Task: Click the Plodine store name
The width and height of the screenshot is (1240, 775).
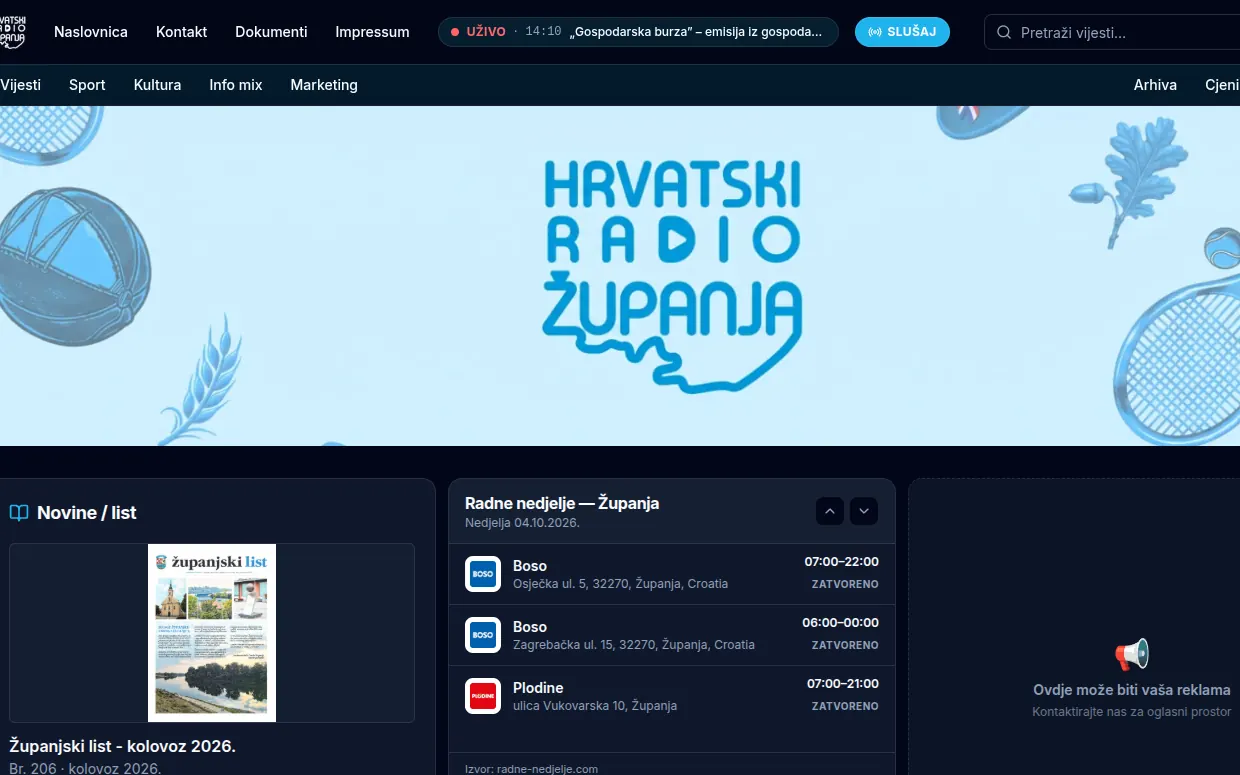Action: 538,688
